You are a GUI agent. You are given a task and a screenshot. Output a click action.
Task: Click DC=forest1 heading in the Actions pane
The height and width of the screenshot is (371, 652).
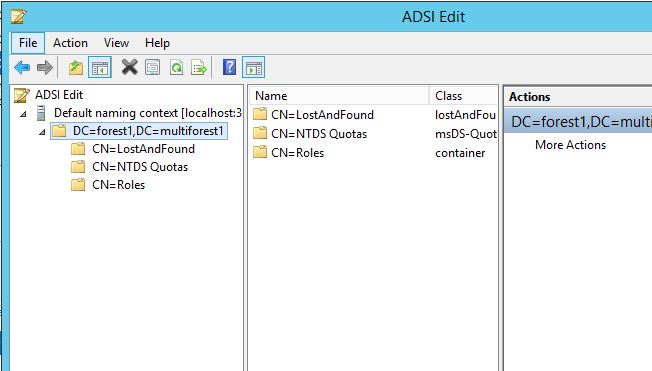click(578, 122)
